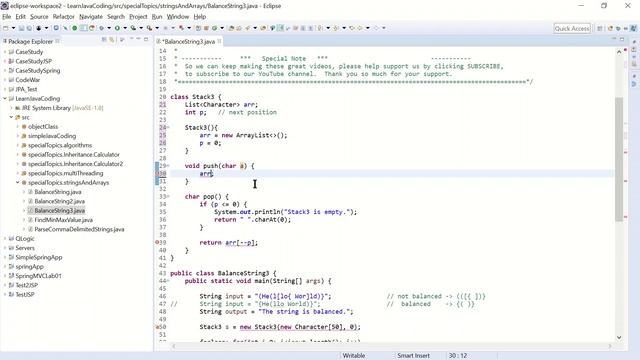Screen dimensions: 640x360
Task: Select the simpleJavaCoding package
Action: 52,136
